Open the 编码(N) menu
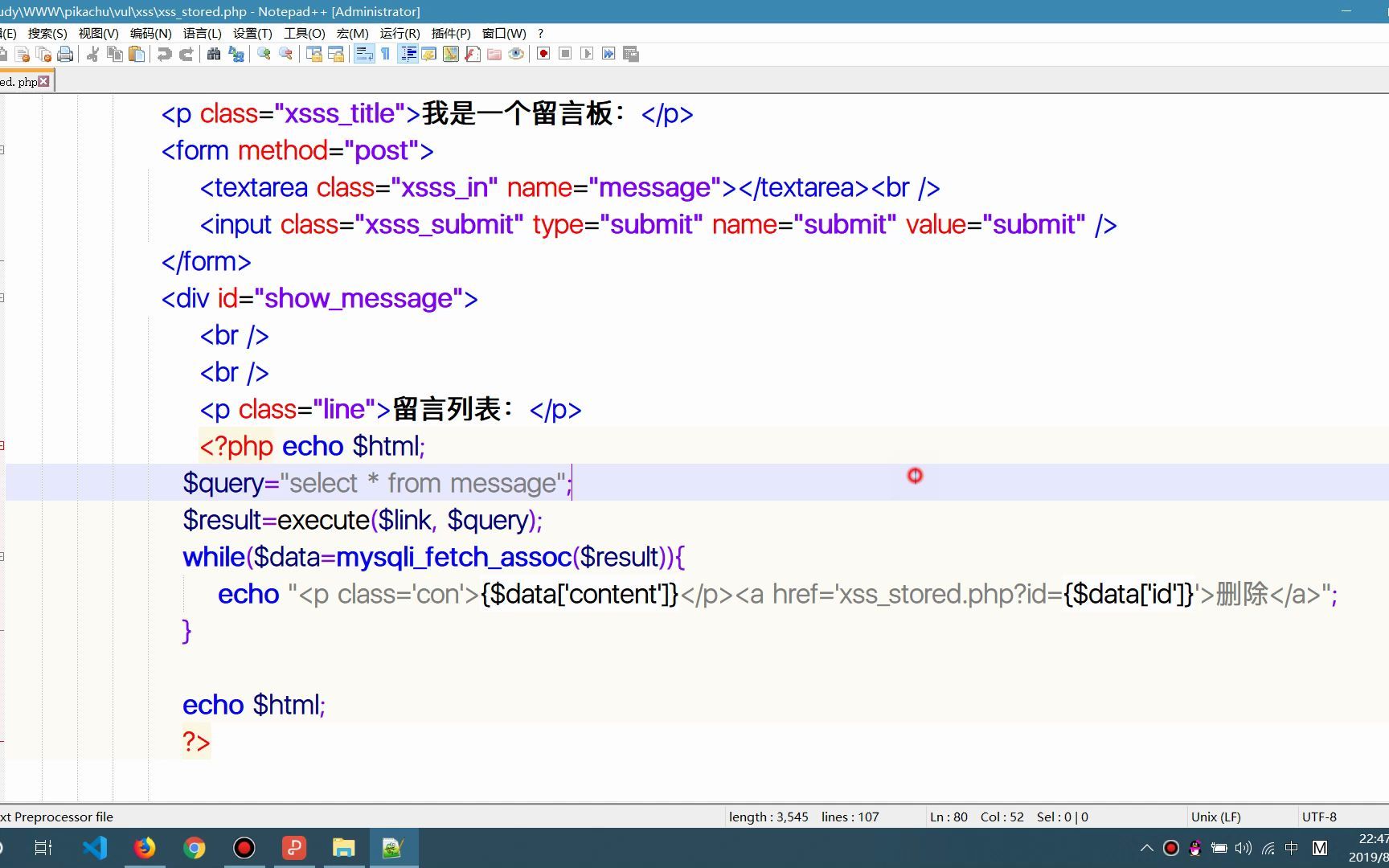The width and height of the screenshot is (1389, 868). pyautogui.click(x=150, y=33)
